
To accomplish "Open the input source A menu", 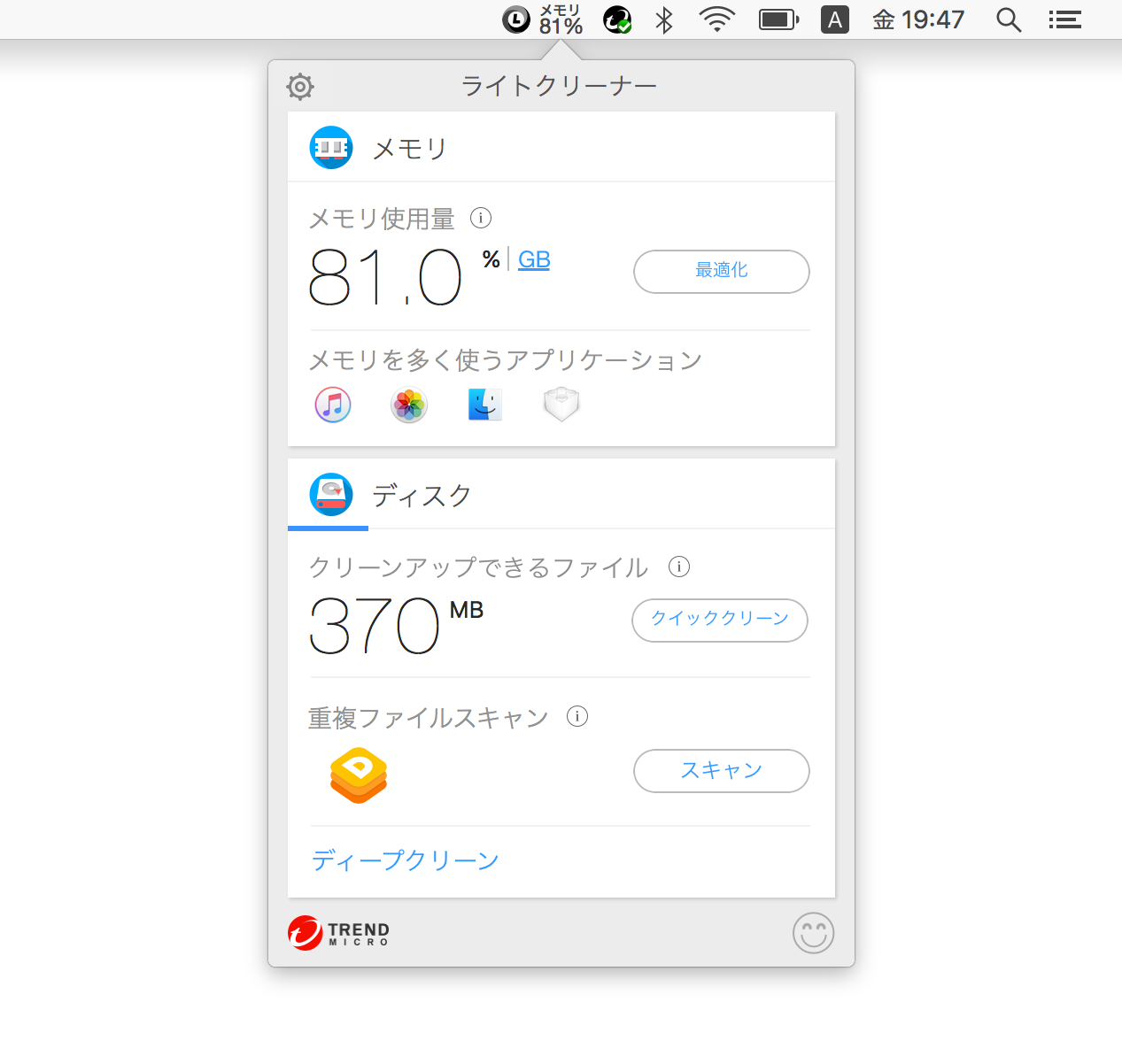I will click(834, 19).
